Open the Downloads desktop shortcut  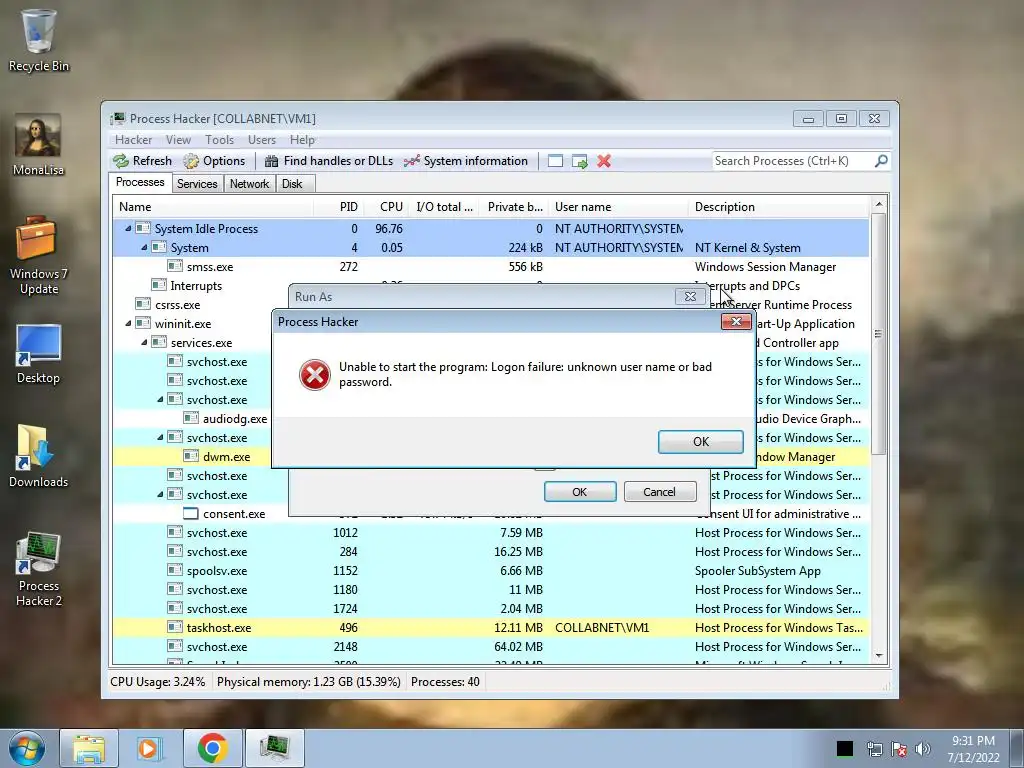click(x=39, y=456)
